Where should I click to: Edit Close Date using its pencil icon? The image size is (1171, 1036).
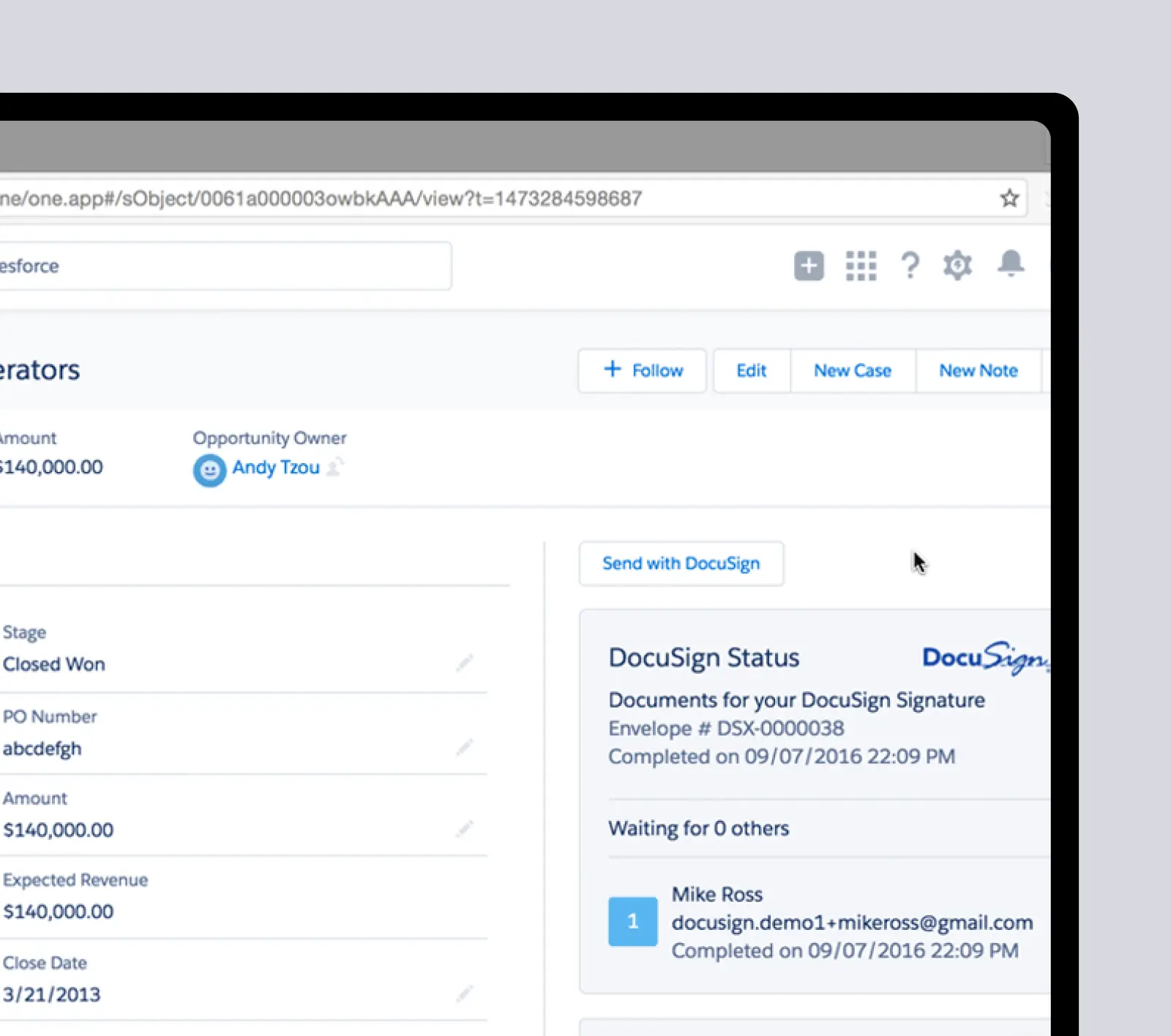(464, 994)
